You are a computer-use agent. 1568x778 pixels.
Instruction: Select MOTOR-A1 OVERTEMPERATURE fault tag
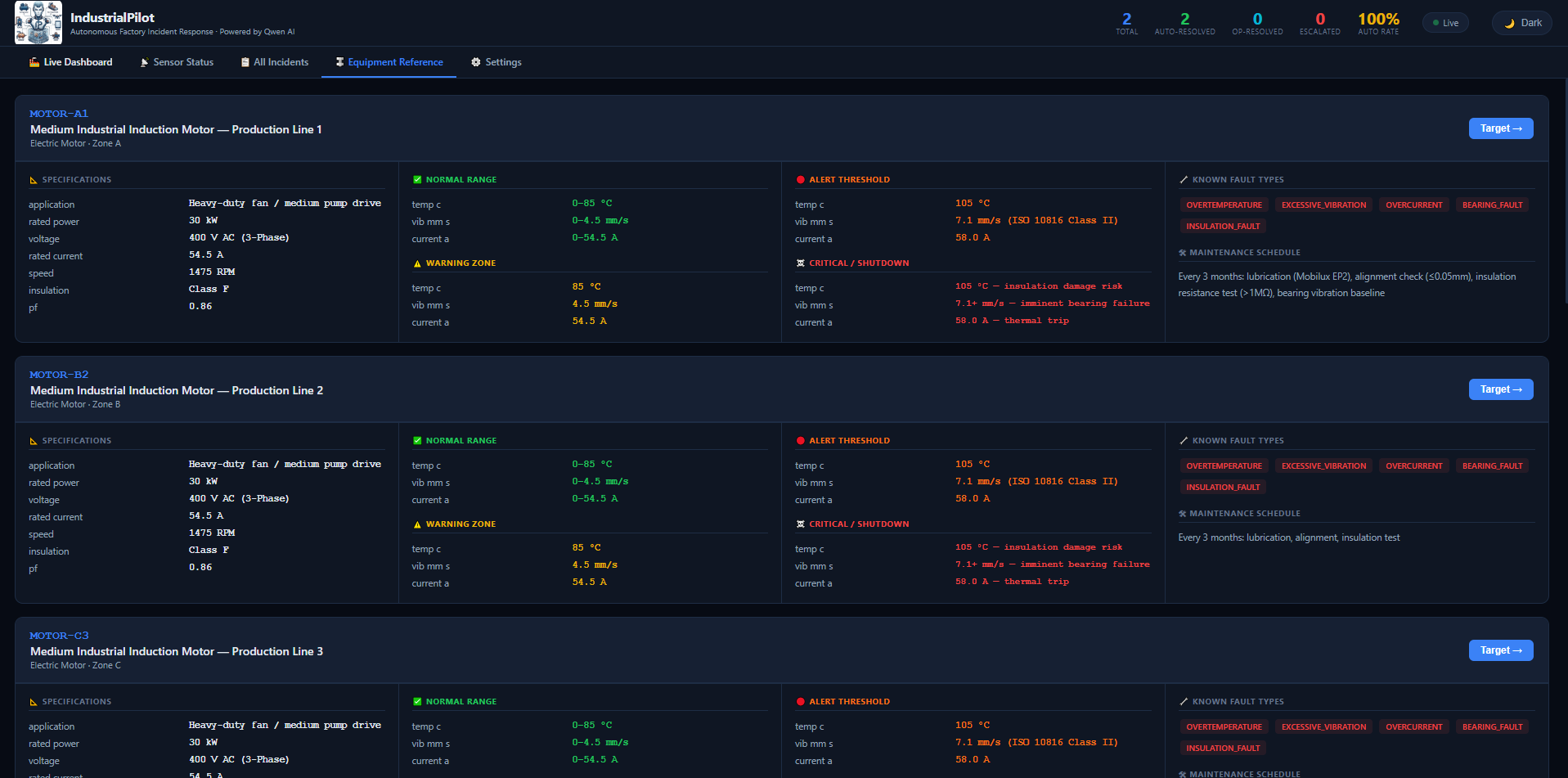click(x=1224, y=205)
